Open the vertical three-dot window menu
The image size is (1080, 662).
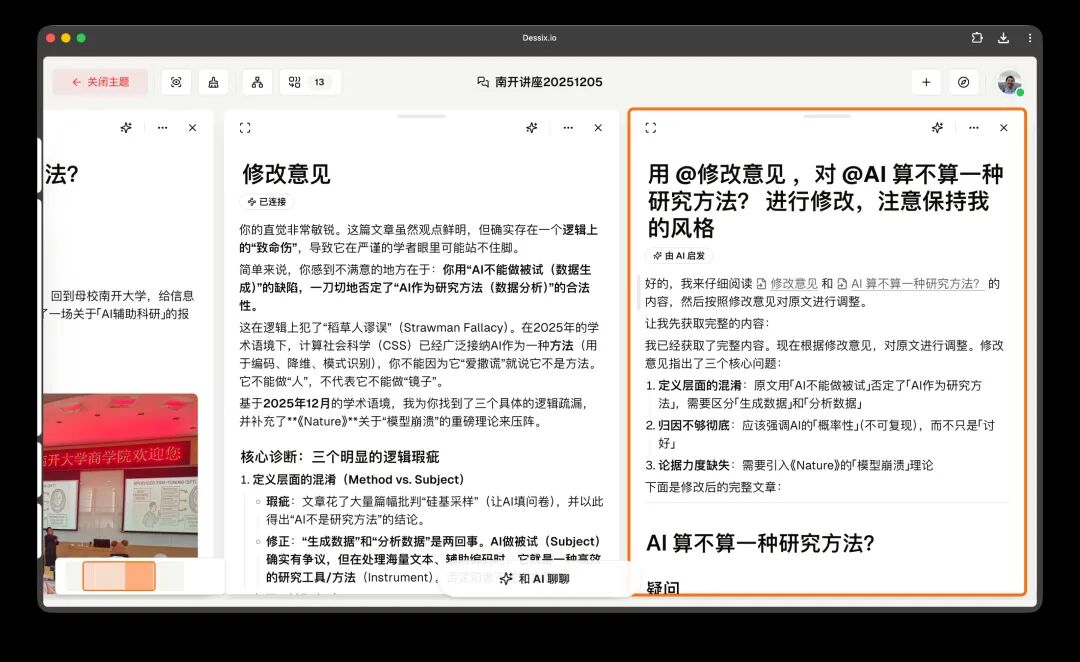(x=1030, y=38)
